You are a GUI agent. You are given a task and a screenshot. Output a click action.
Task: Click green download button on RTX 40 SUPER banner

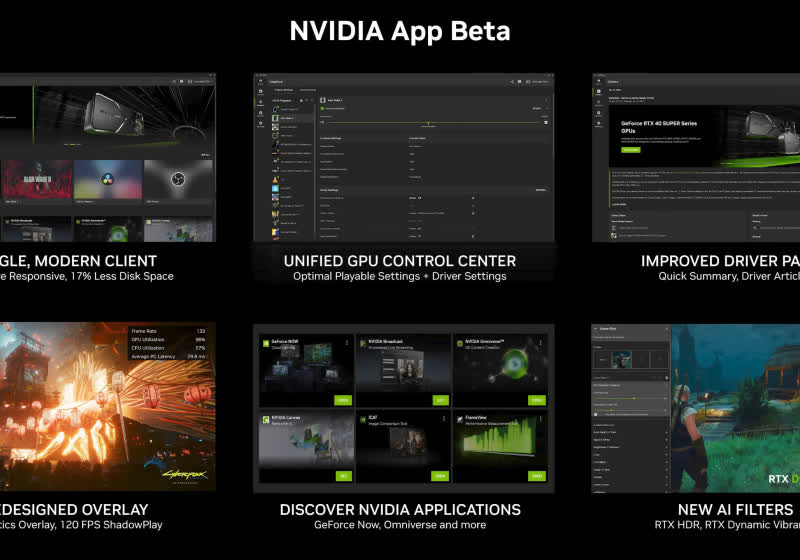click(x=631, y=150)
